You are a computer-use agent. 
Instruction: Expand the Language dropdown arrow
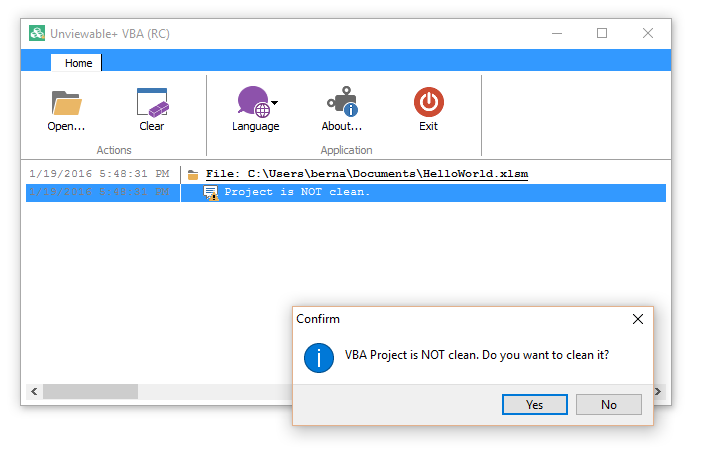tap(275, 102)
